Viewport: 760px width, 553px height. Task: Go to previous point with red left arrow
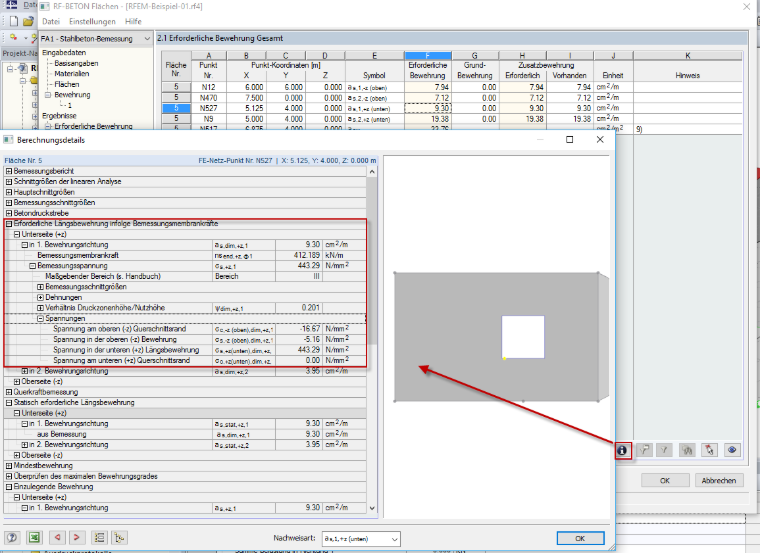point(58,537)
